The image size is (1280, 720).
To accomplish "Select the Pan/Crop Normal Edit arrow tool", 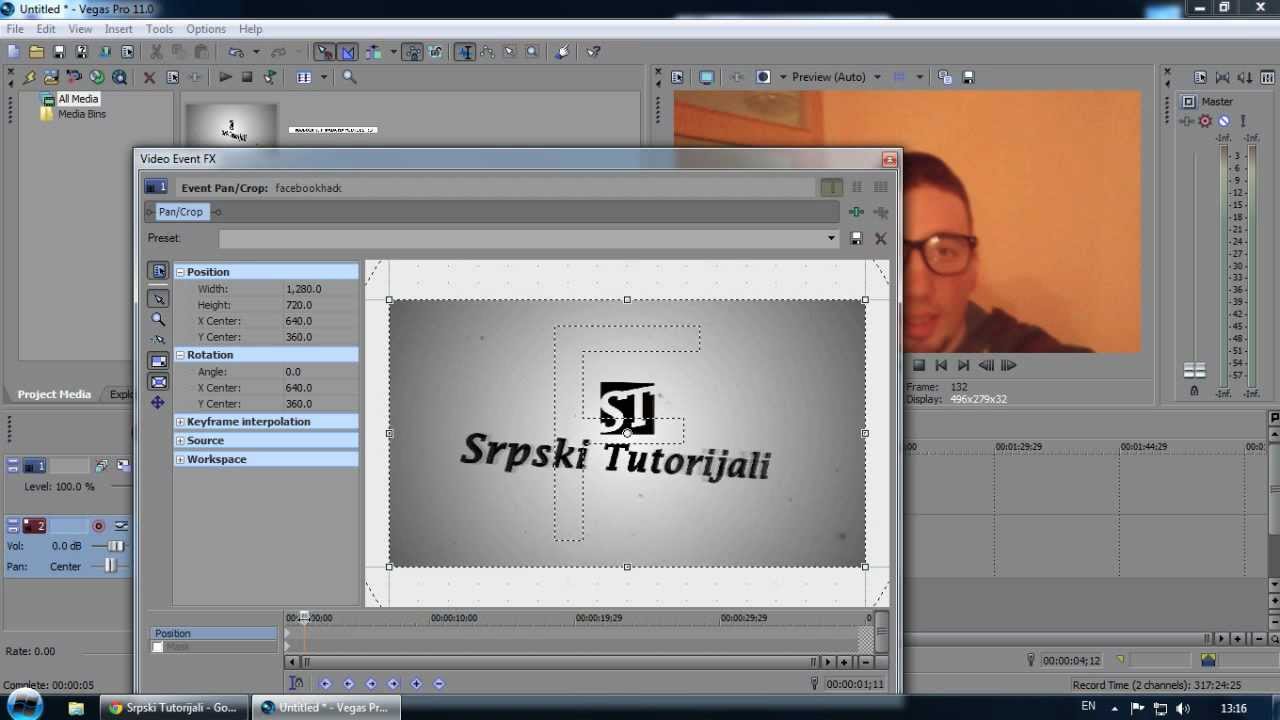I will tap(158, 298).
